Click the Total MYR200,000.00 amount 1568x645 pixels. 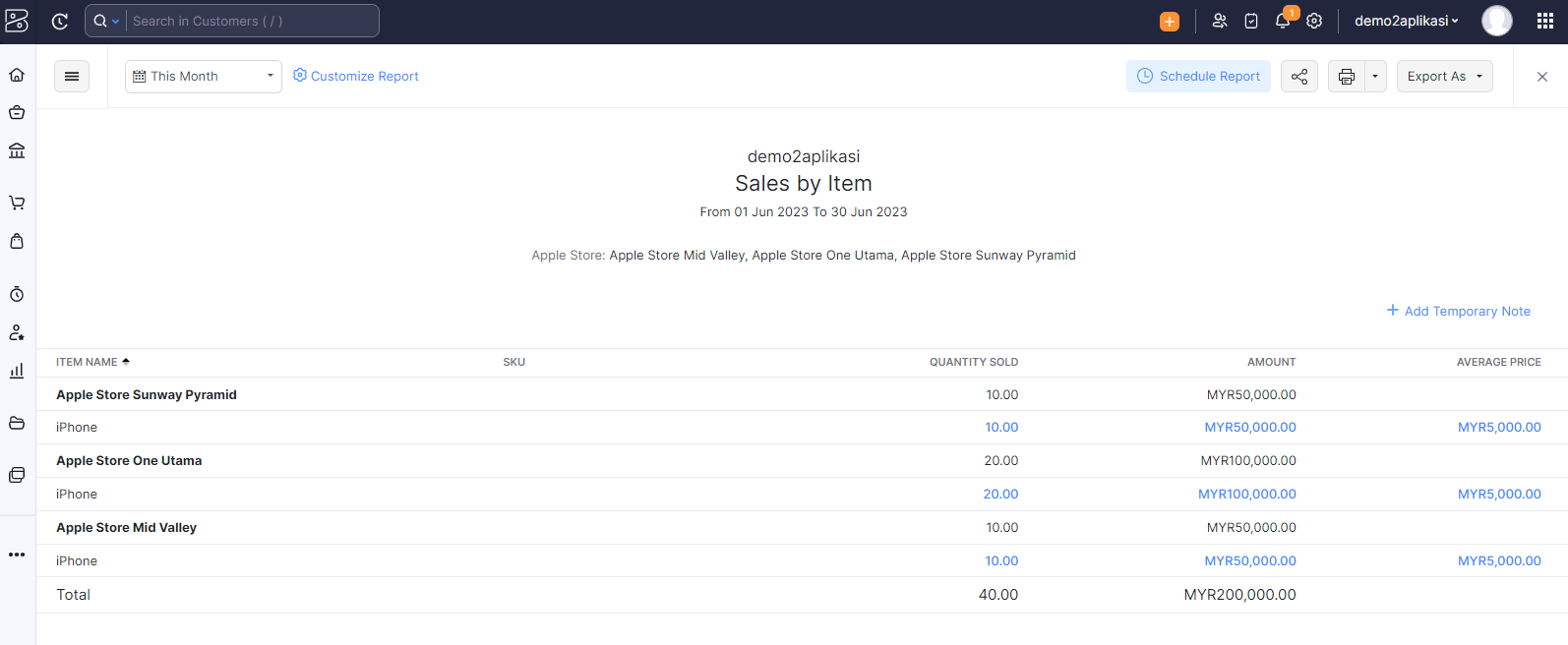(x=1239, y=594)
